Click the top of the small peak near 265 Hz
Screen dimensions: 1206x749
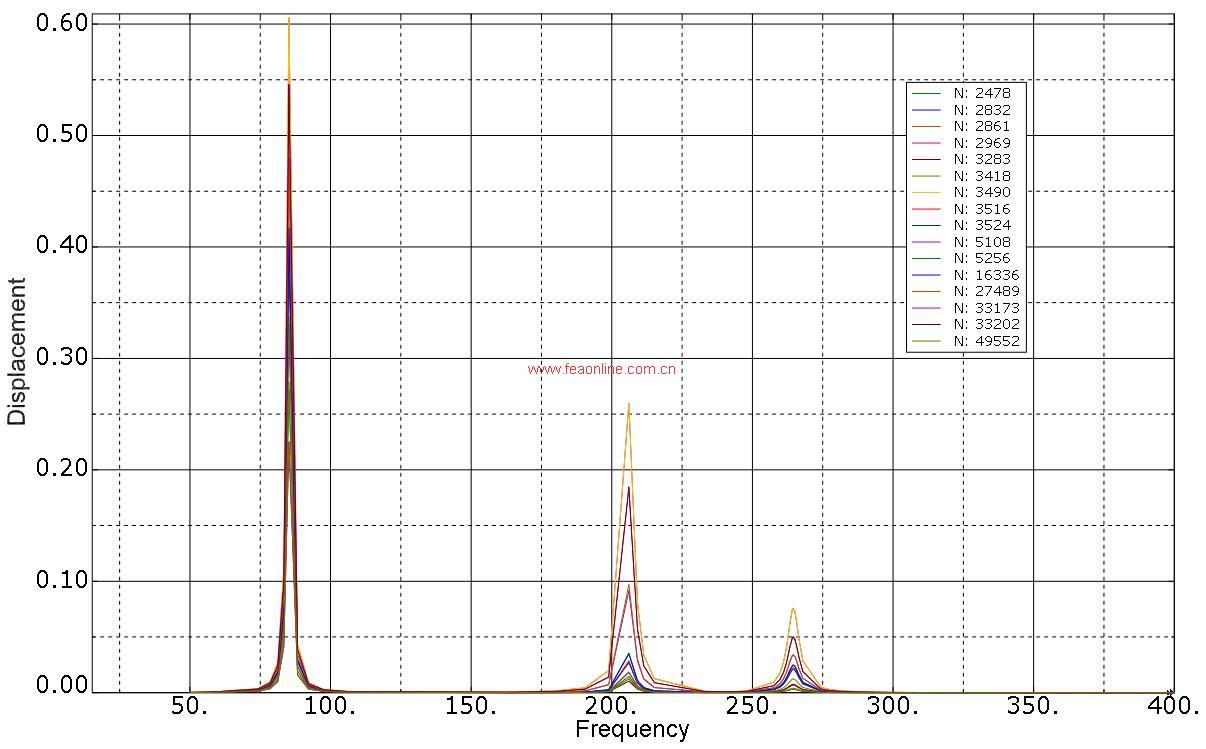point(793,609)
